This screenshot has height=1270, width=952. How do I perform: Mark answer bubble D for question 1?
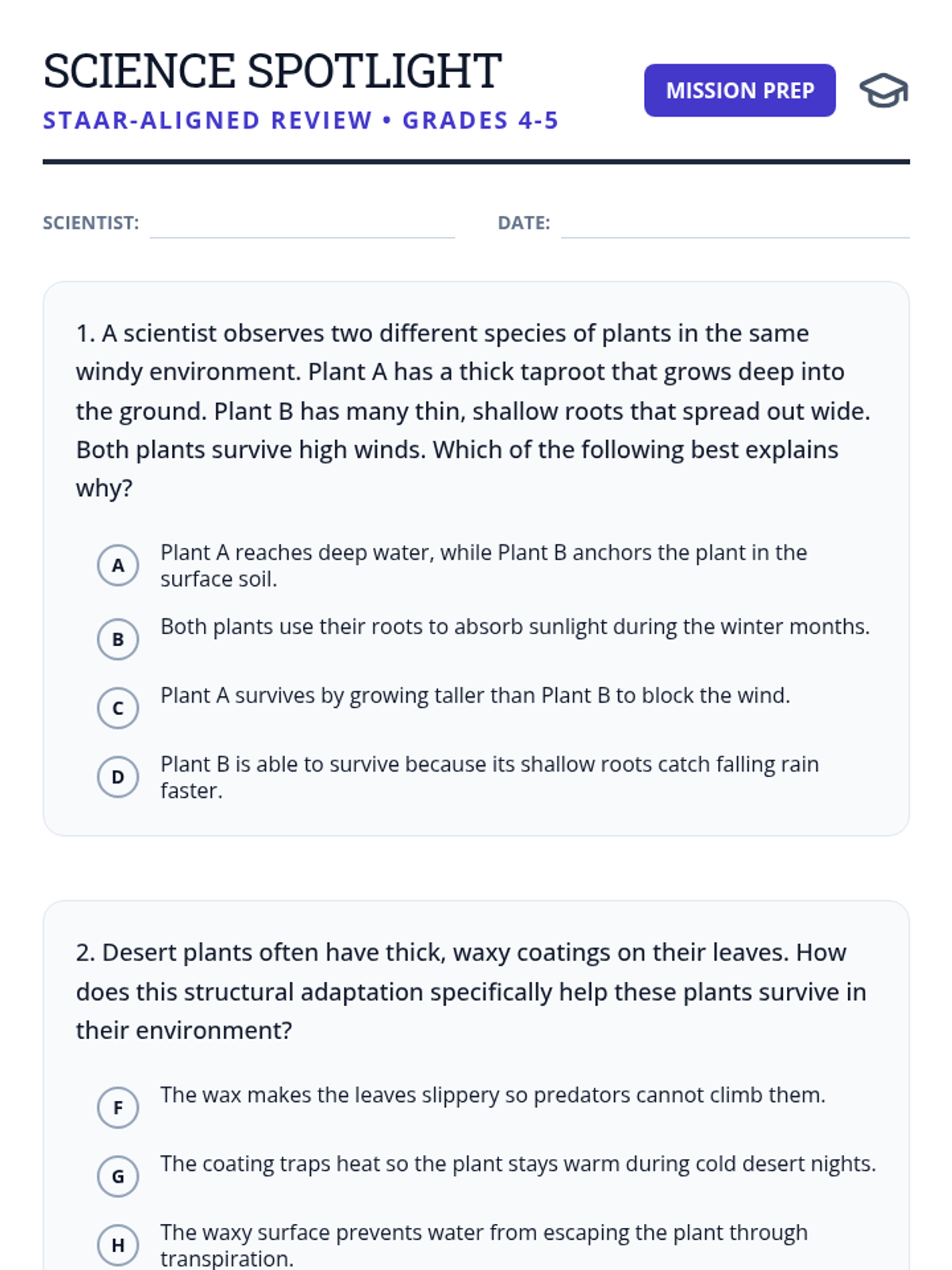coord(118,777)
